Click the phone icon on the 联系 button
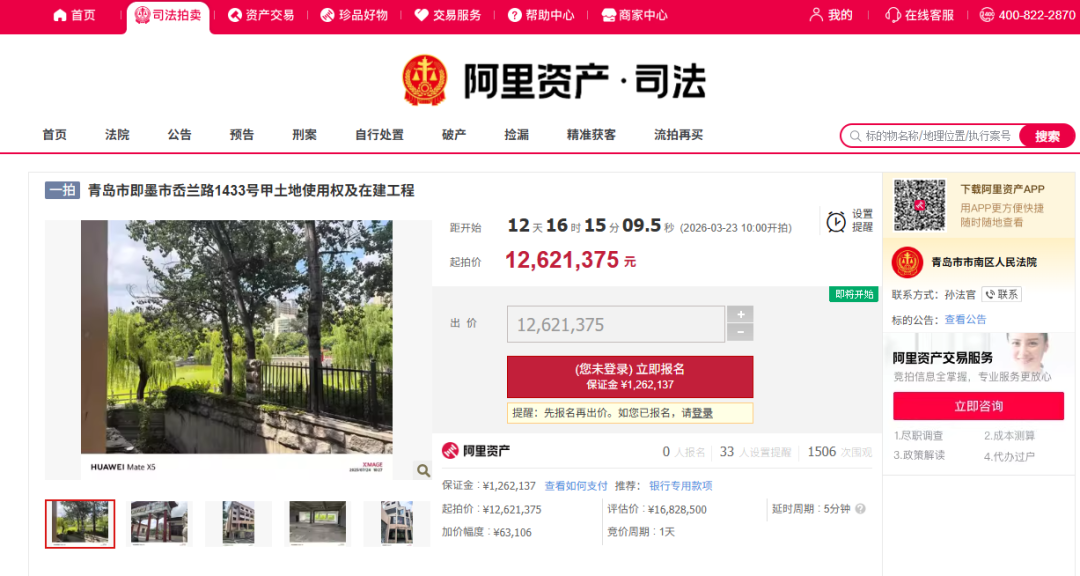 [x=989, y=294]
